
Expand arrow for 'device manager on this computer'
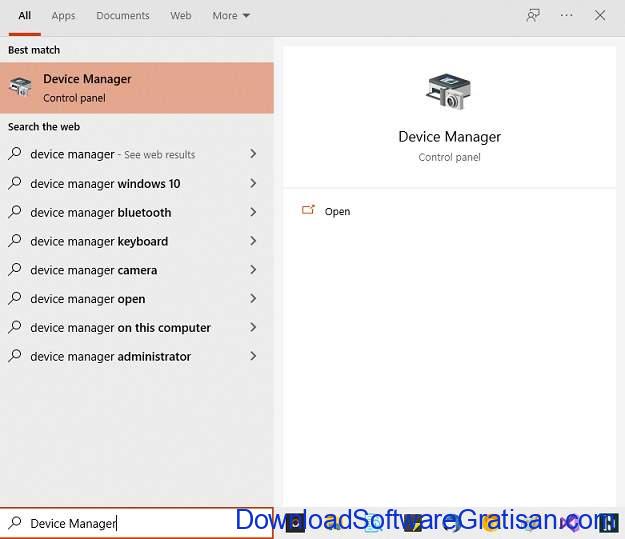click(x=253, y=327)
